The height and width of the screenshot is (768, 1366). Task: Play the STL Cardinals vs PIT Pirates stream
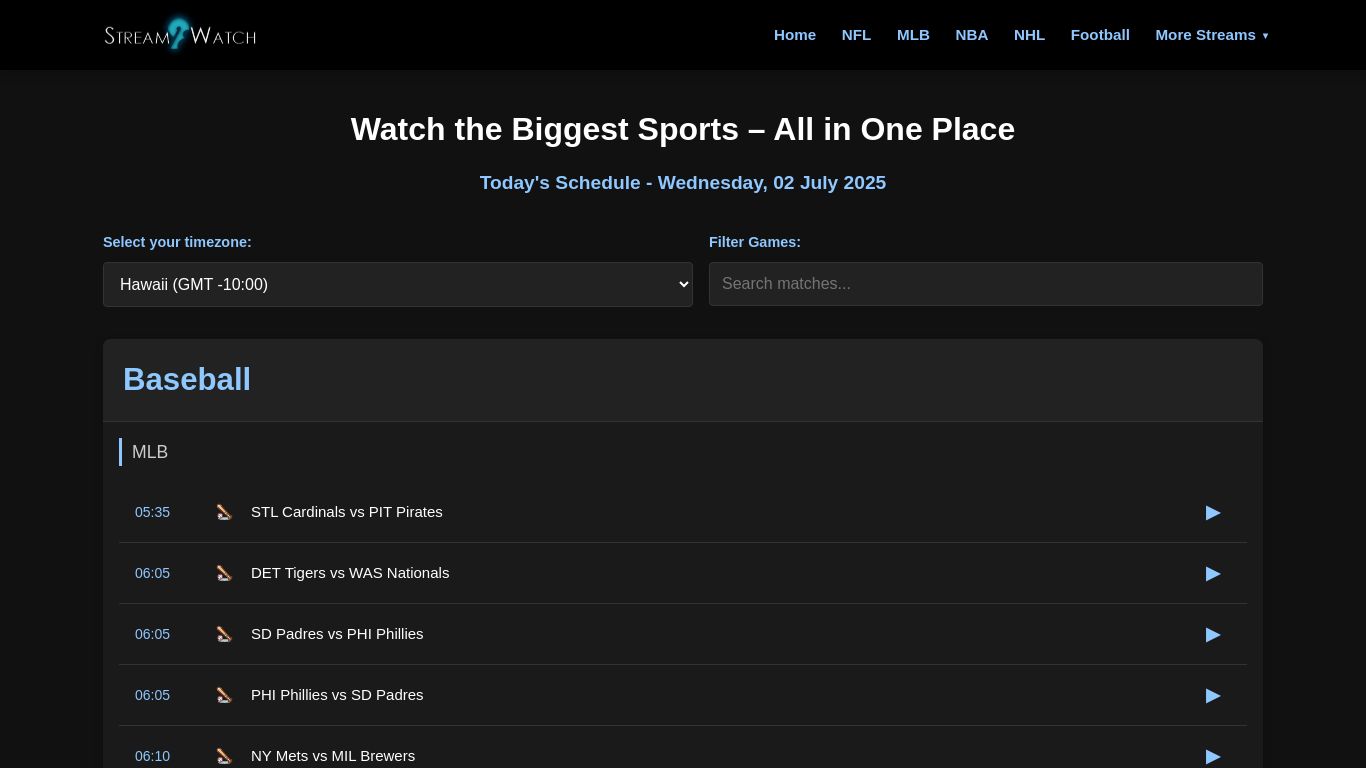1213,512
